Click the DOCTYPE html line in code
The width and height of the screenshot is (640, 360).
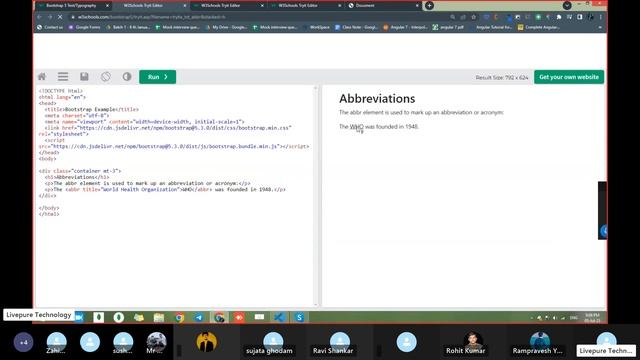pos(61,91)
